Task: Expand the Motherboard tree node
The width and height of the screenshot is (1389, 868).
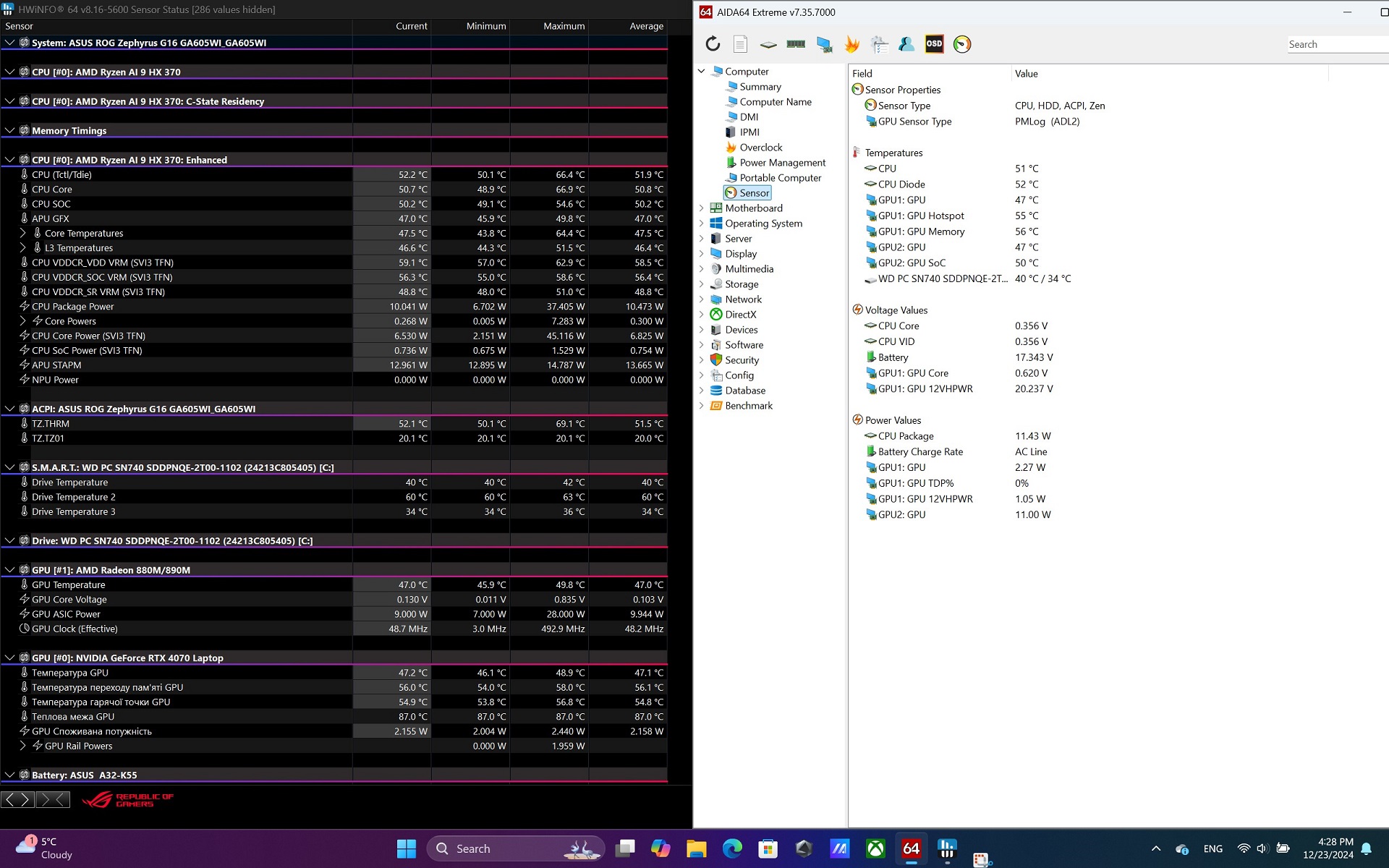Action: [x=701, y=208]
